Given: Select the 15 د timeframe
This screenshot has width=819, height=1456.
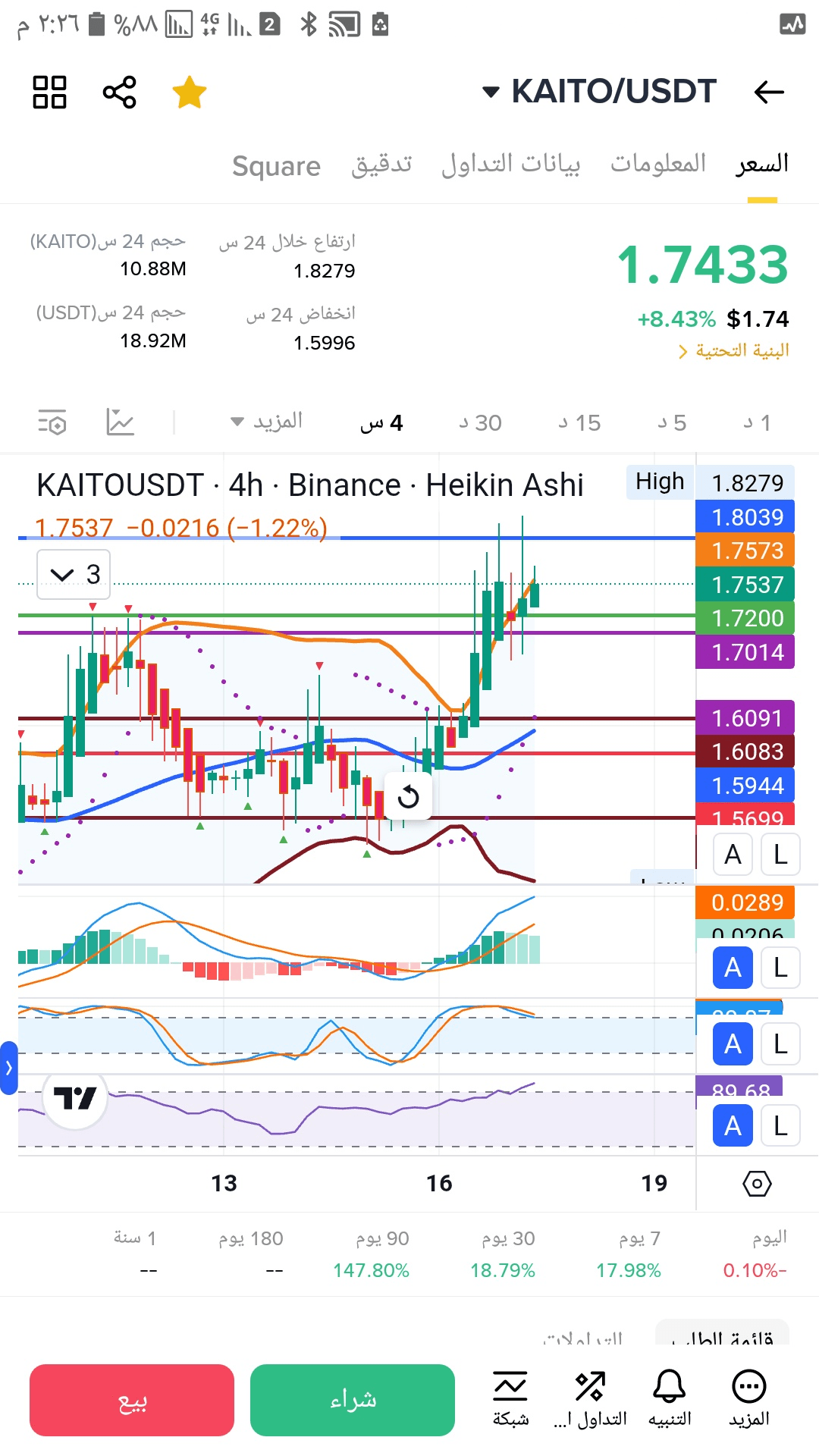Looking at the screenshot, I should pos(579,422).
